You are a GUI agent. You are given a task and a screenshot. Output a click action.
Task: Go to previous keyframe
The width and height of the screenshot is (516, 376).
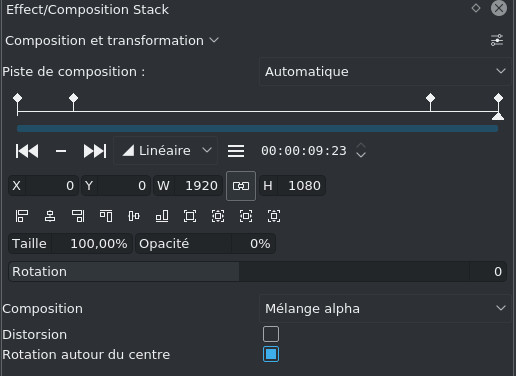pyautogui.click(x=27, y=151)
